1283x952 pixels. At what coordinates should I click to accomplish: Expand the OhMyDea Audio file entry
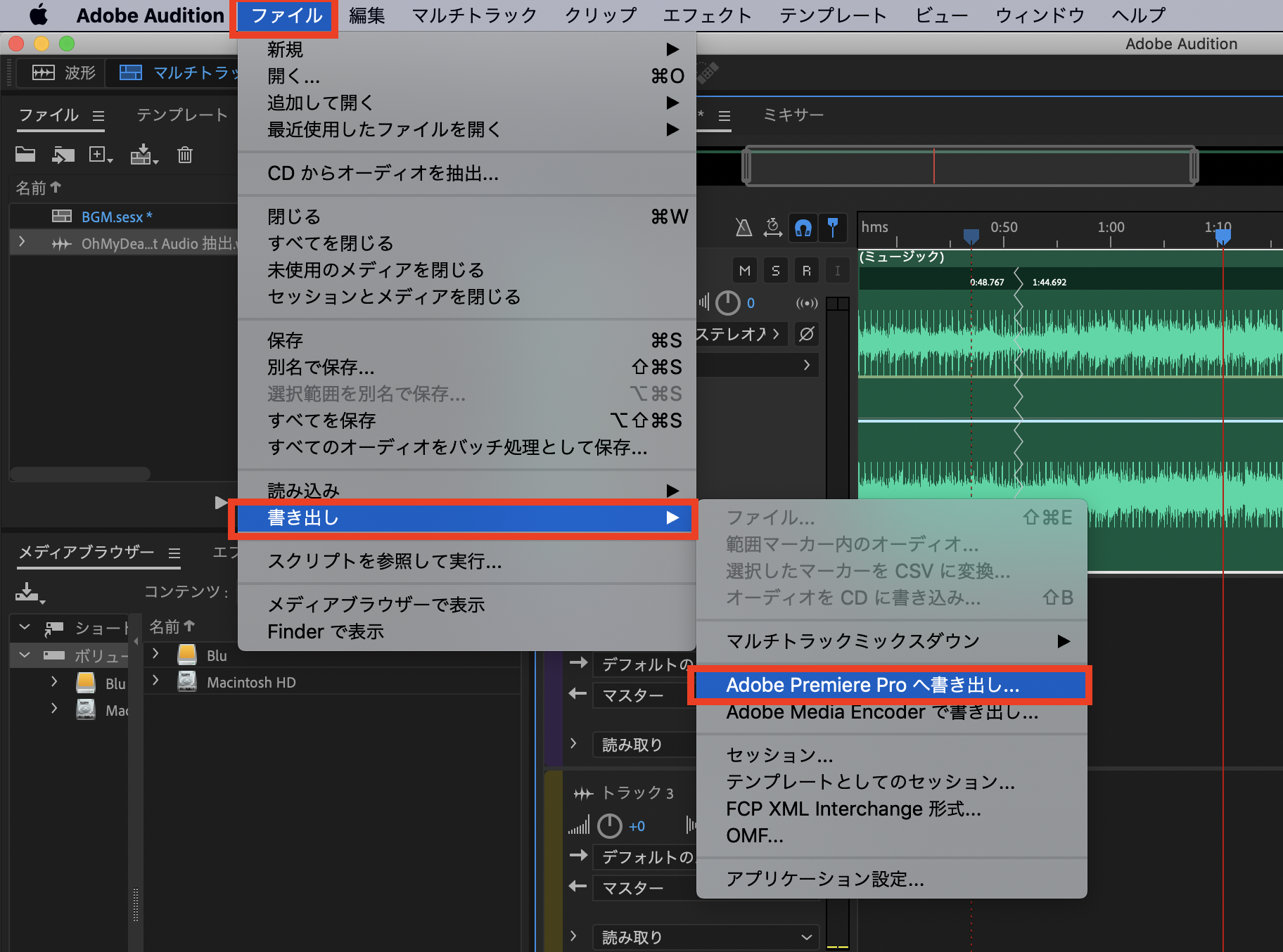click(x=23, y=243)
